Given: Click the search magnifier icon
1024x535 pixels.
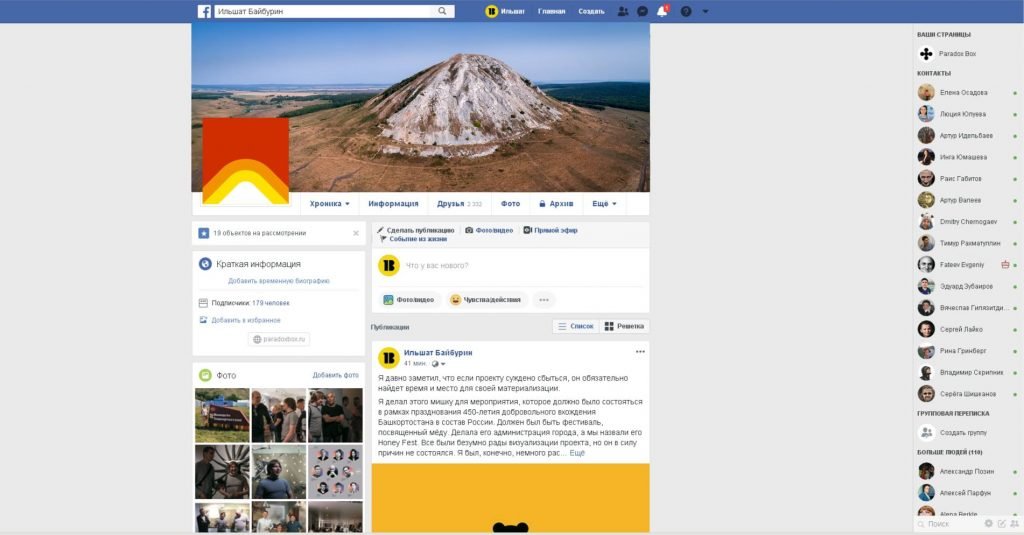Looking at the screenshot, I should pos(443,11).
